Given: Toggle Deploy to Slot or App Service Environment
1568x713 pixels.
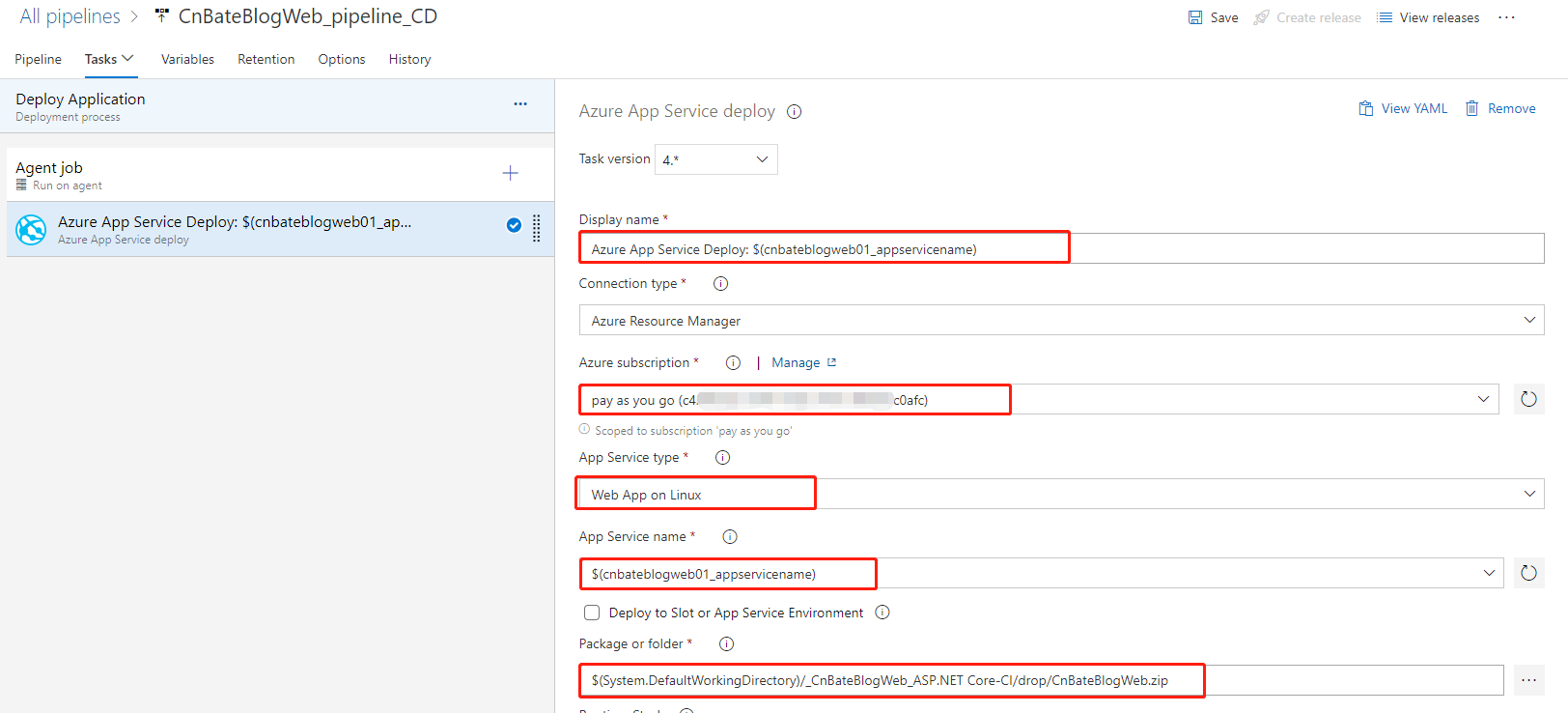Looking at the screenshot, I should tap(592, 613).
